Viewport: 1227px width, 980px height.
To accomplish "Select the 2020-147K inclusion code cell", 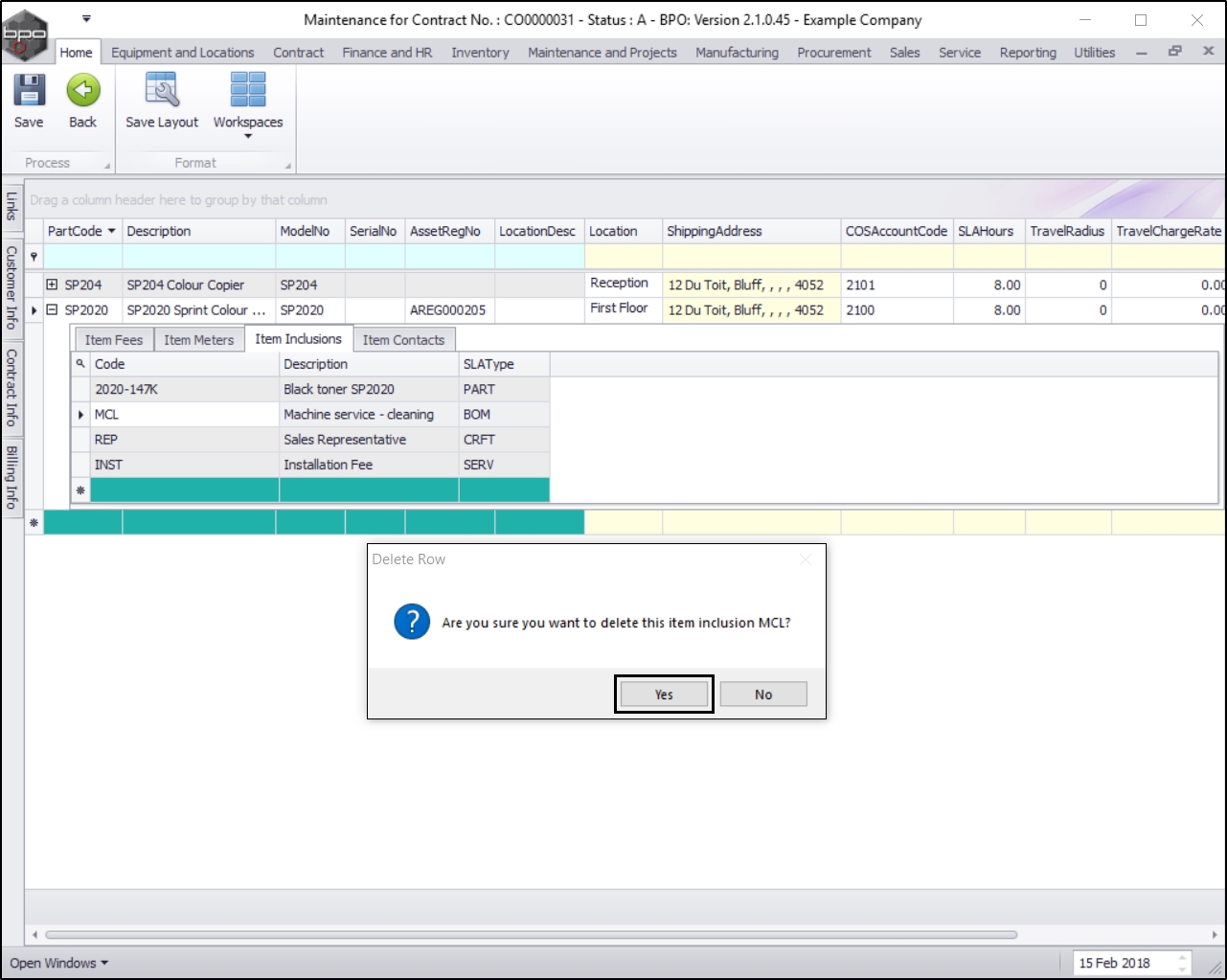I will [185, 389].
